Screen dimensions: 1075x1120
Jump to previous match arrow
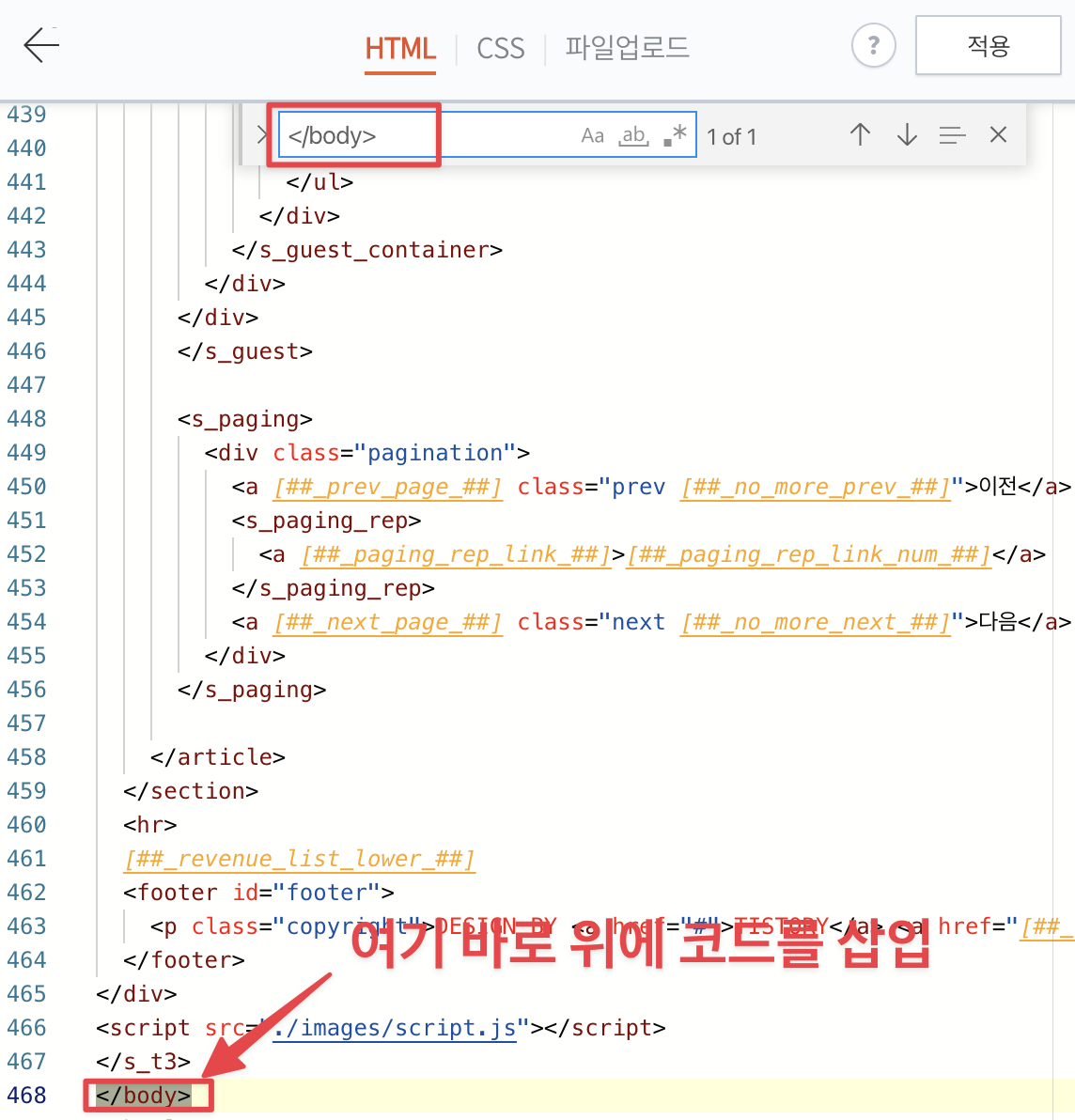click(860, 135)
